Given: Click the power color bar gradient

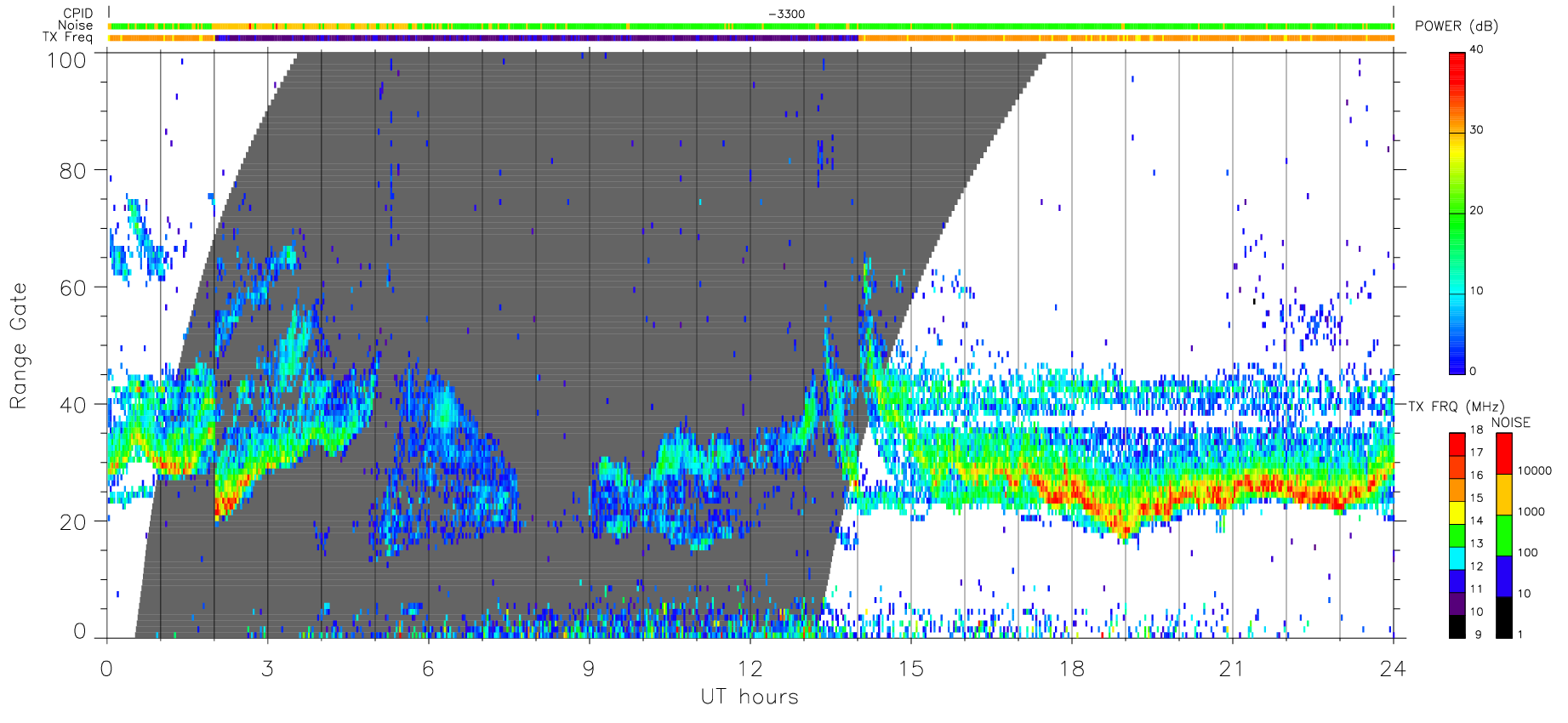Looking at the screenshot, I should click(x=1457, y=213).
